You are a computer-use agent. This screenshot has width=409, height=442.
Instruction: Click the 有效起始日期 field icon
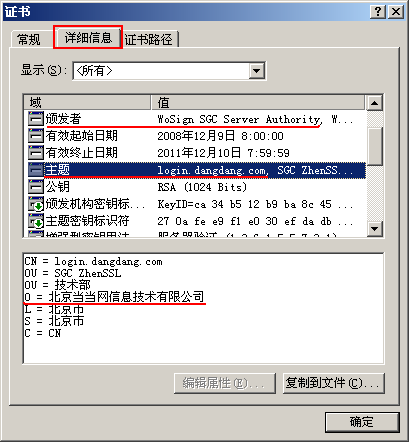tap(36, 136)
